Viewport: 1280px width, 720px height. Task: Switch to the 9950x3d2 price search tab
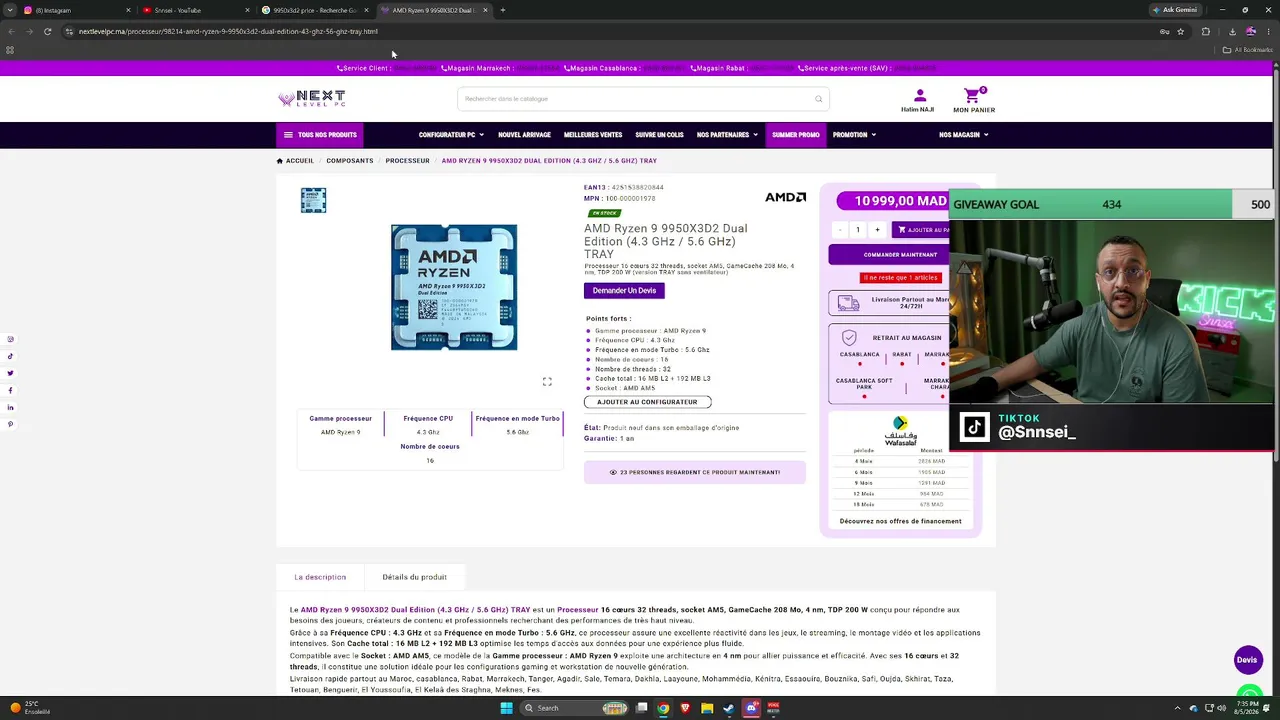[314, 10]
